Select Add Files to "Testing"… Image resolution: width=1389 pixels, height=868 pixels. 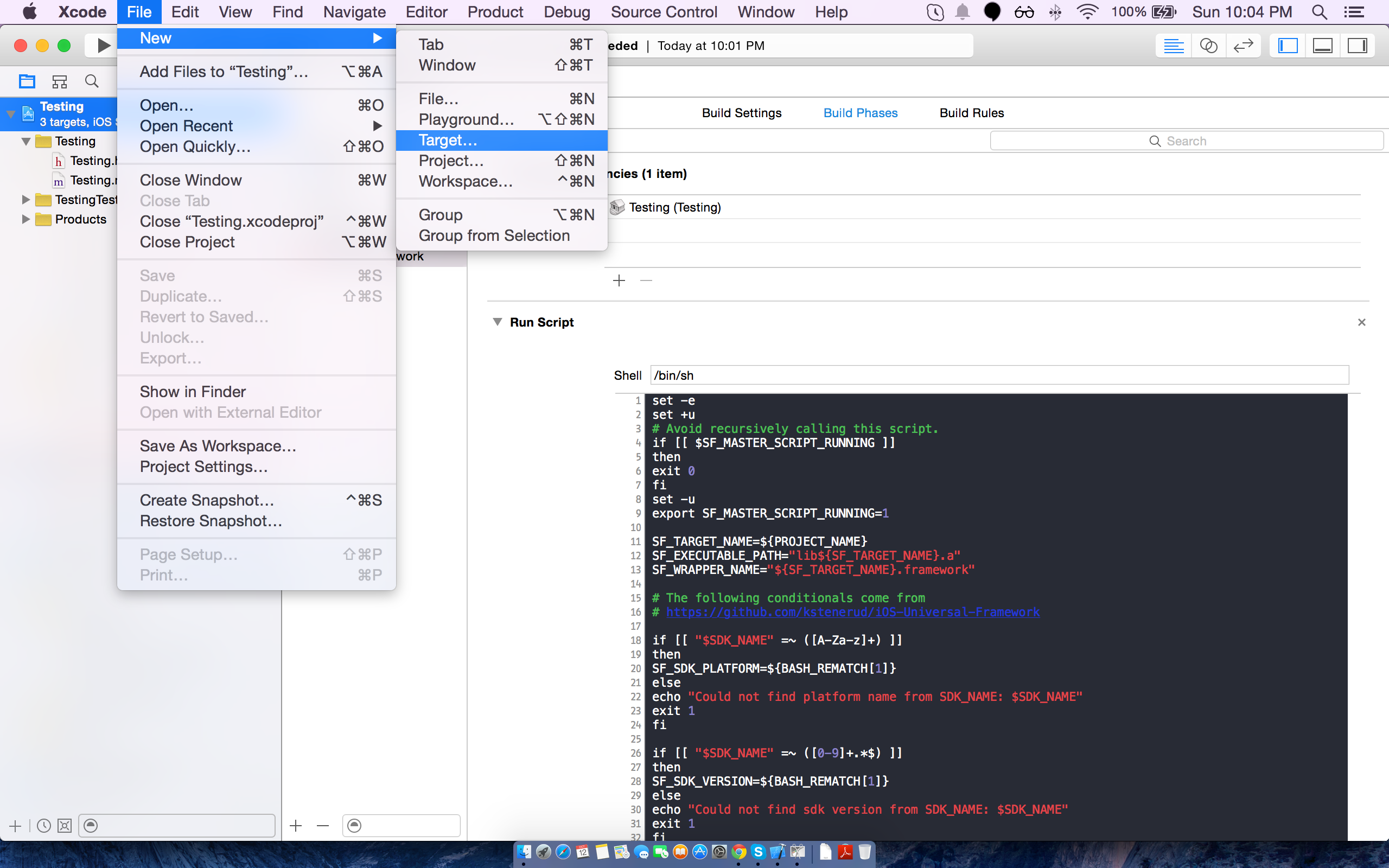[257, 72]
